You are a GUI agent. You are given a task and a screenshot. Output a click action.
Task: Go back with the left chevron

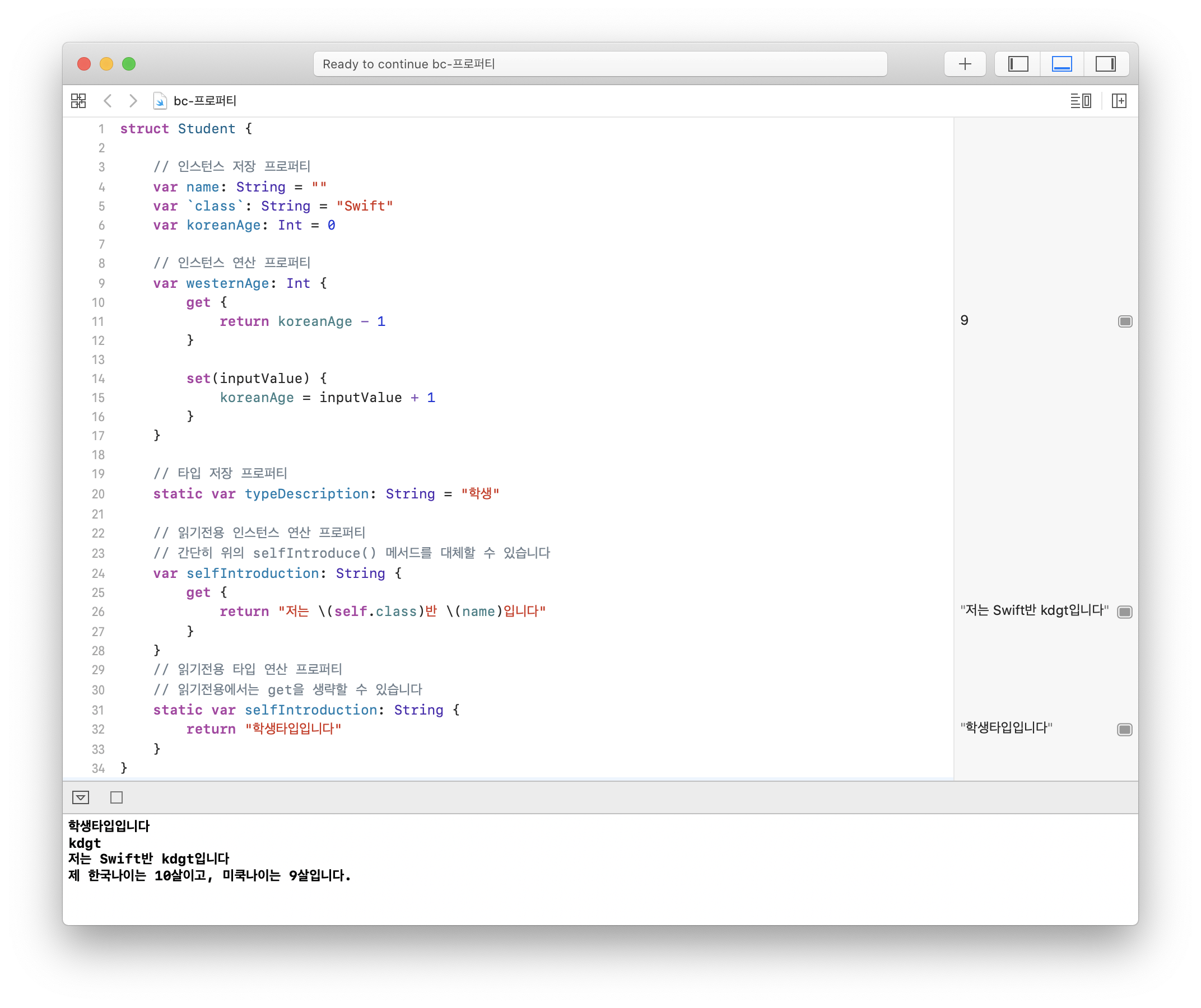pos(108,101)
